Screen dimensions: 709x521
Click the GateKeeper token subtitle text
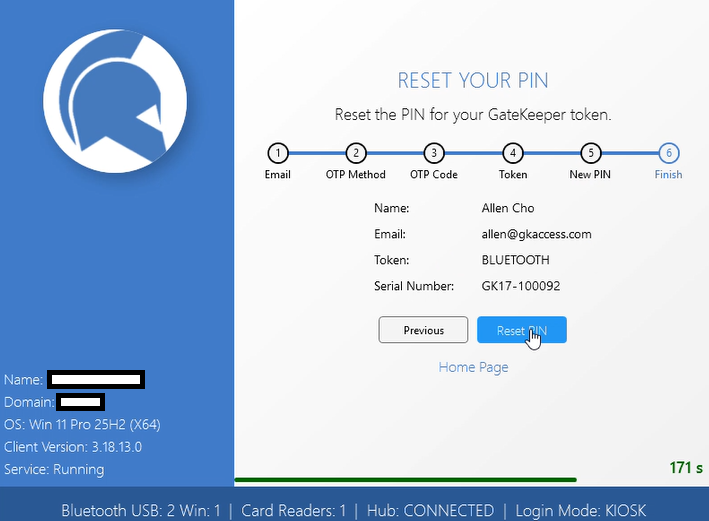tap(473, 114)
